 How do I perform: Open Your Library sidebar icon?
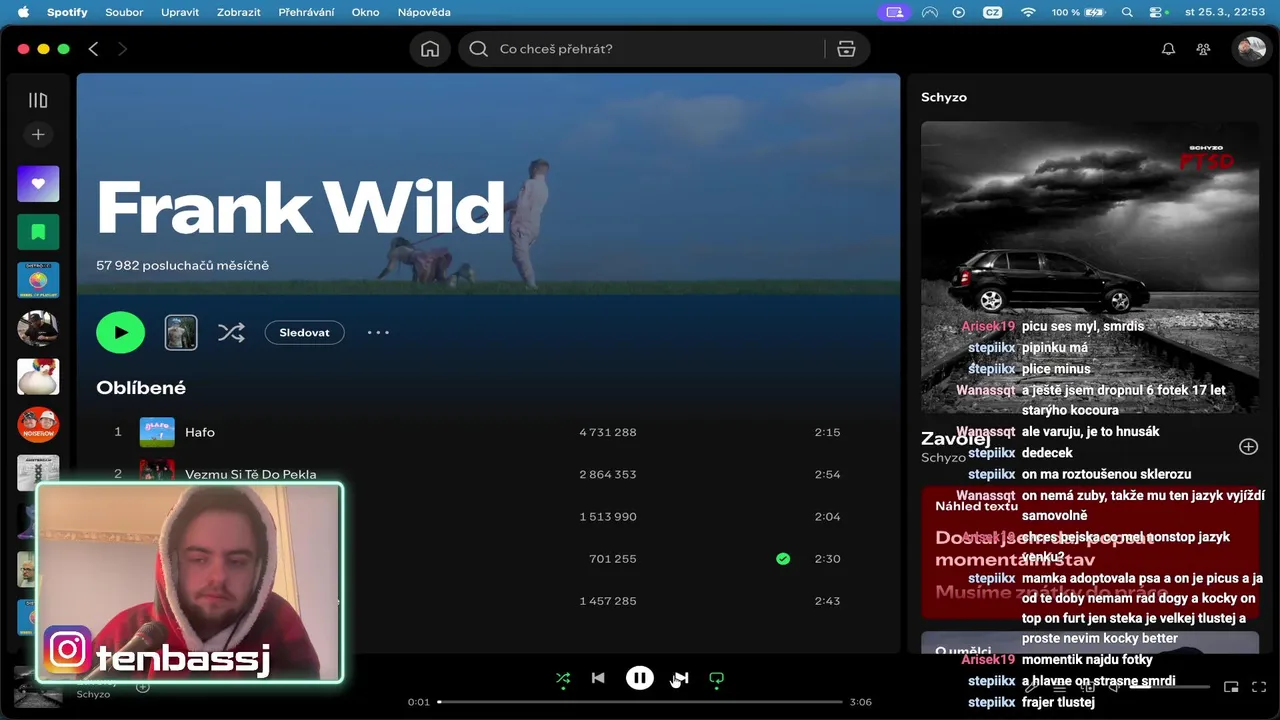(38, 100)
